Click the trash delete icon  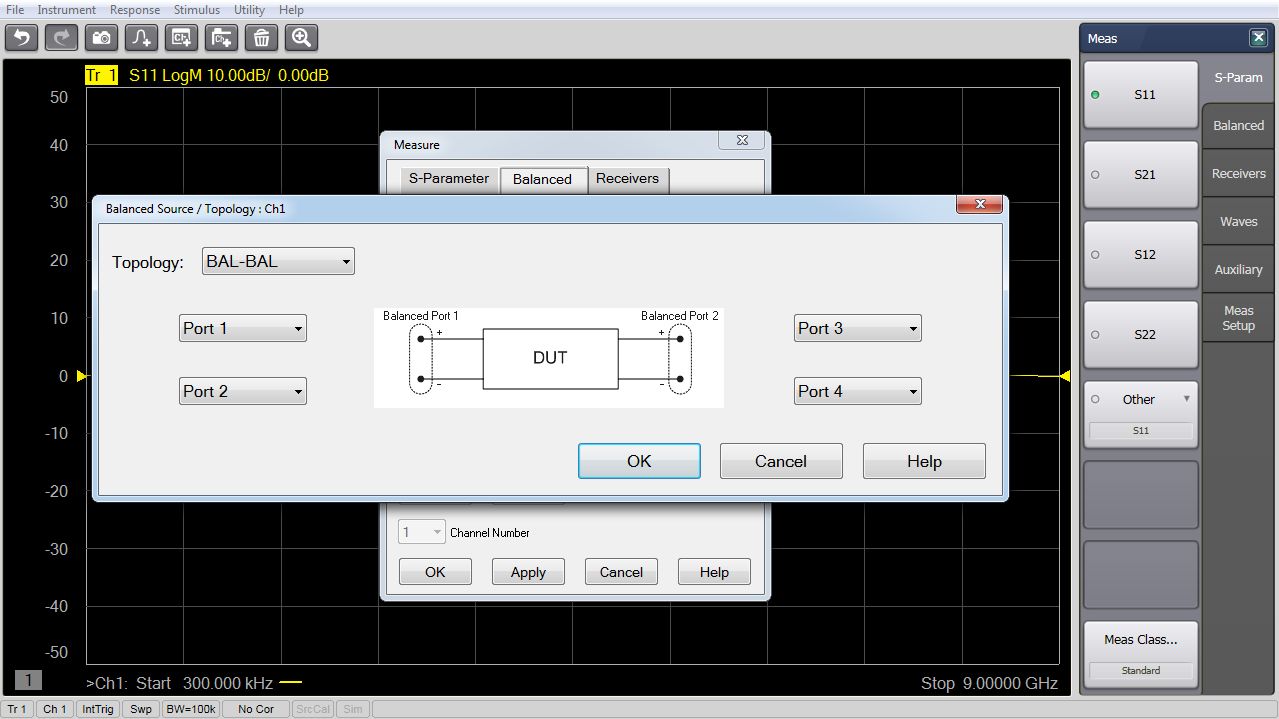point(261,38)
